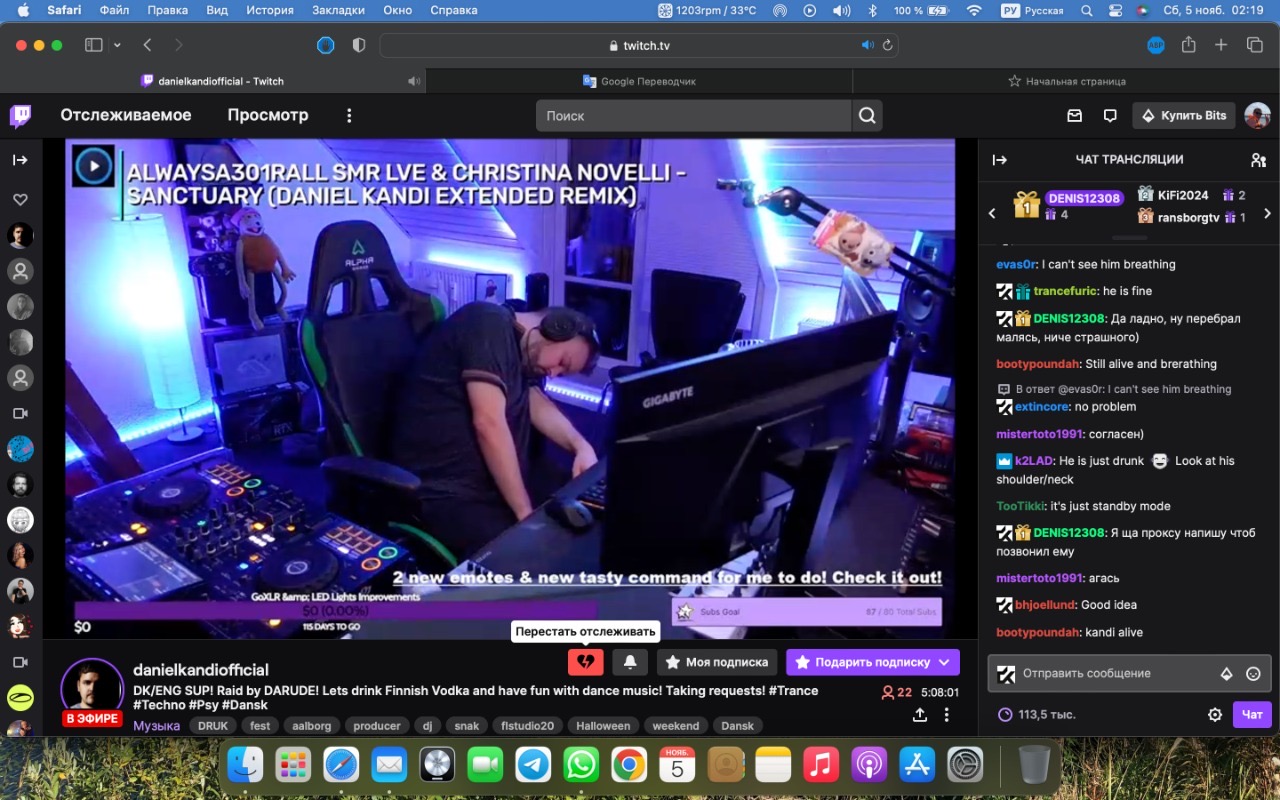Show previous gift leaderboard entry
1280x800 pixels.
[x=992, y=213]
